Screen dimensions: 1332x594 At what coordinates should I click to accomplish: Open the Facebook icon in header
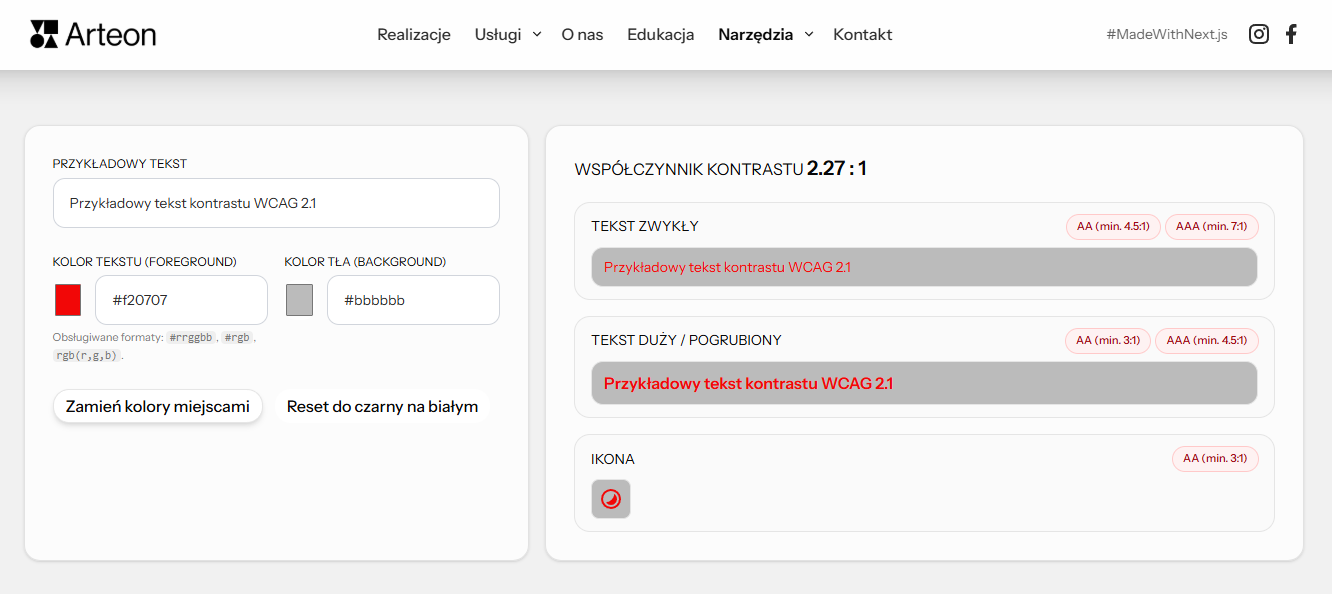[1290, 33]
